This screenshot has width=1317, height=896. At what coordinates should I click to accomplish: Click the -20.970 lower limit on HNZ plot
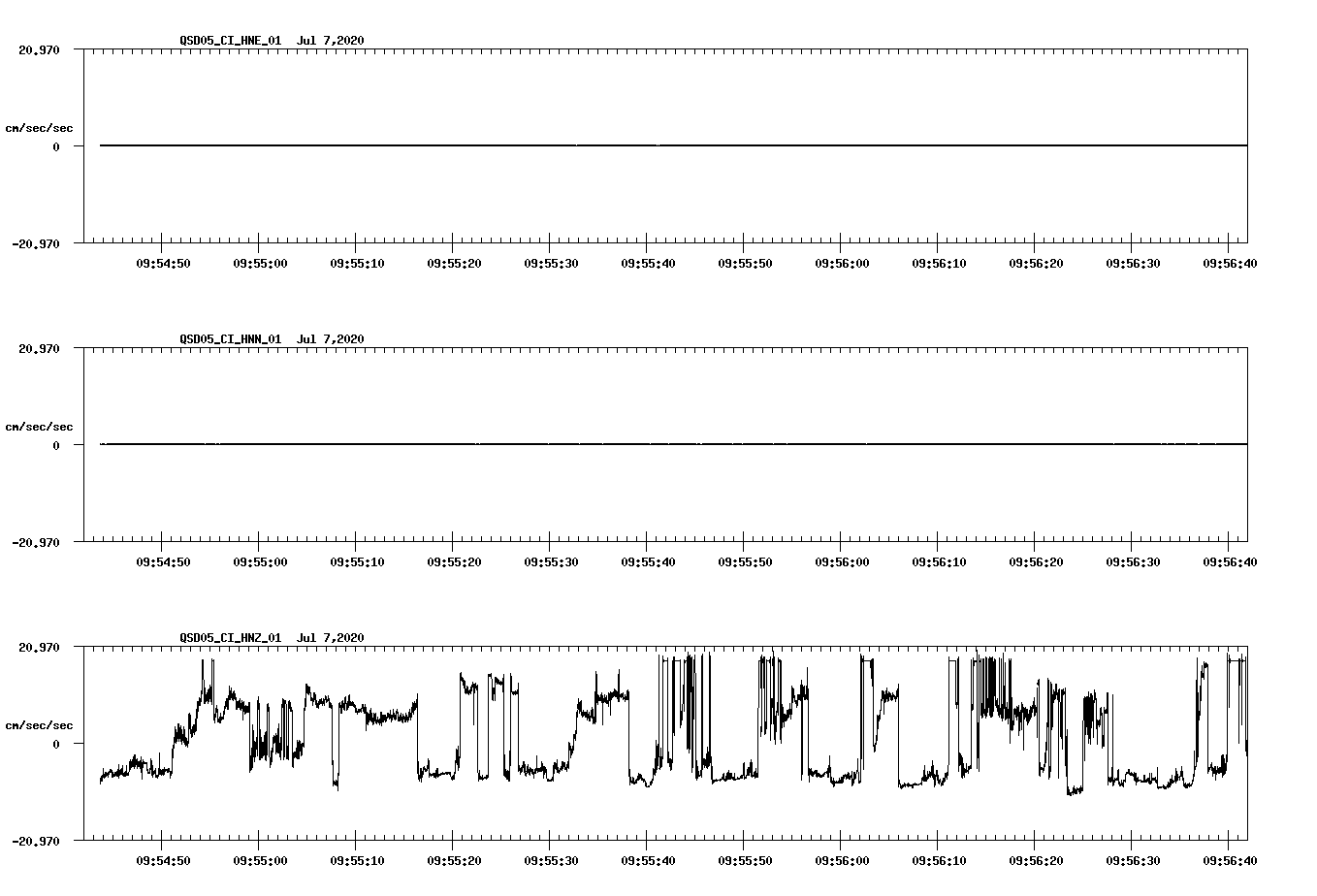click(x=36, y=841)
